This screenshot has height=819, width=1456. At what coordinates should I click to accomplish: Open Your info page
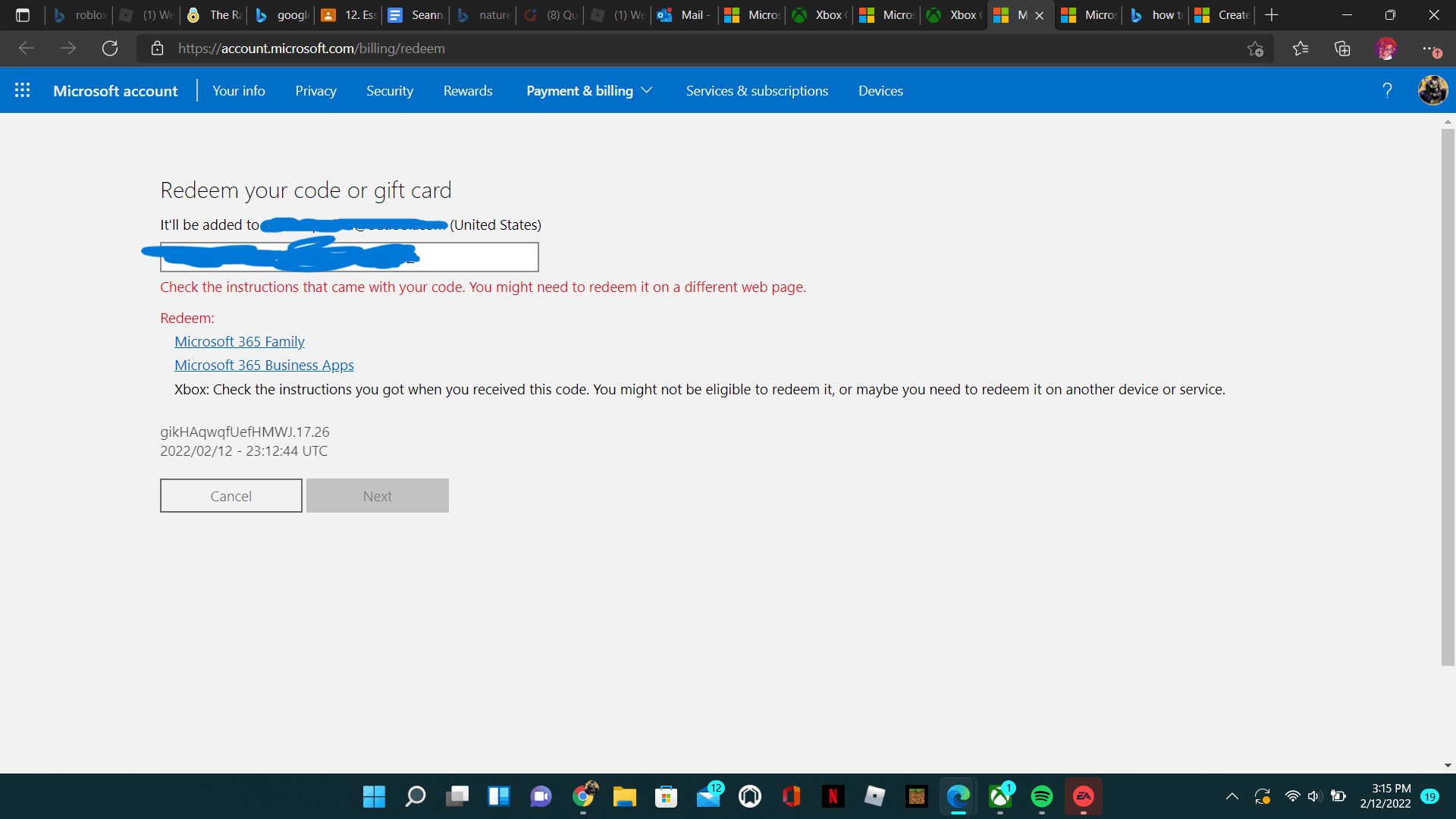pos(239,90)
